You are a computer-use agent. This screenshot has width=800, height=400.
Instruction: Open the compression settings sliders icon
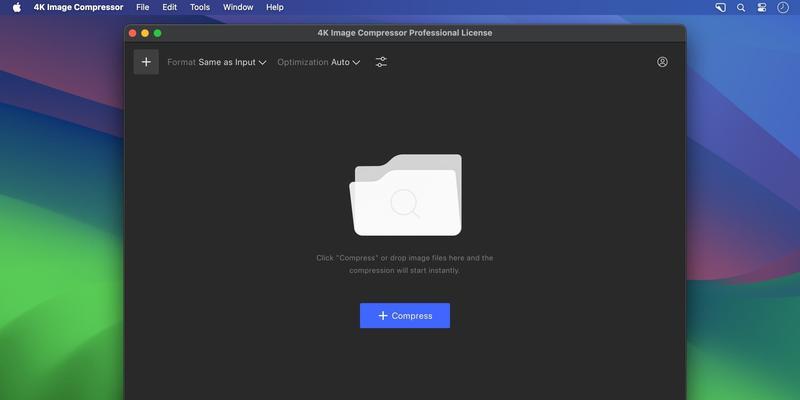[381, 62]
